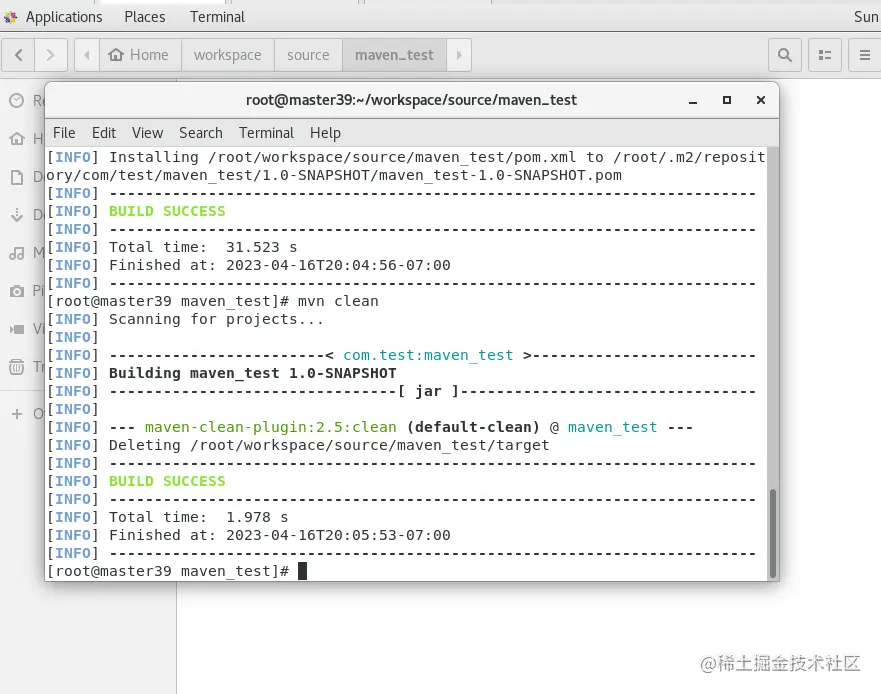Click the Home icon in sidebar
Viewport: 881px width, 694px height.
(x=17, y=138)
